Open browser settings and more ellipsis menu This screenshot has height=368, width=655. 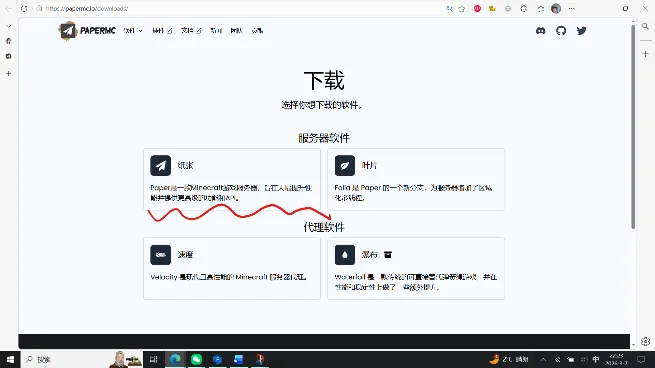pyautogui.click(x=571, y=8)
